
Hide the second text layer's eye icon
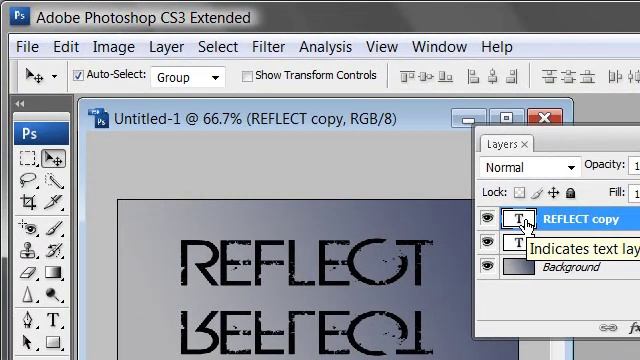point(487,242)
